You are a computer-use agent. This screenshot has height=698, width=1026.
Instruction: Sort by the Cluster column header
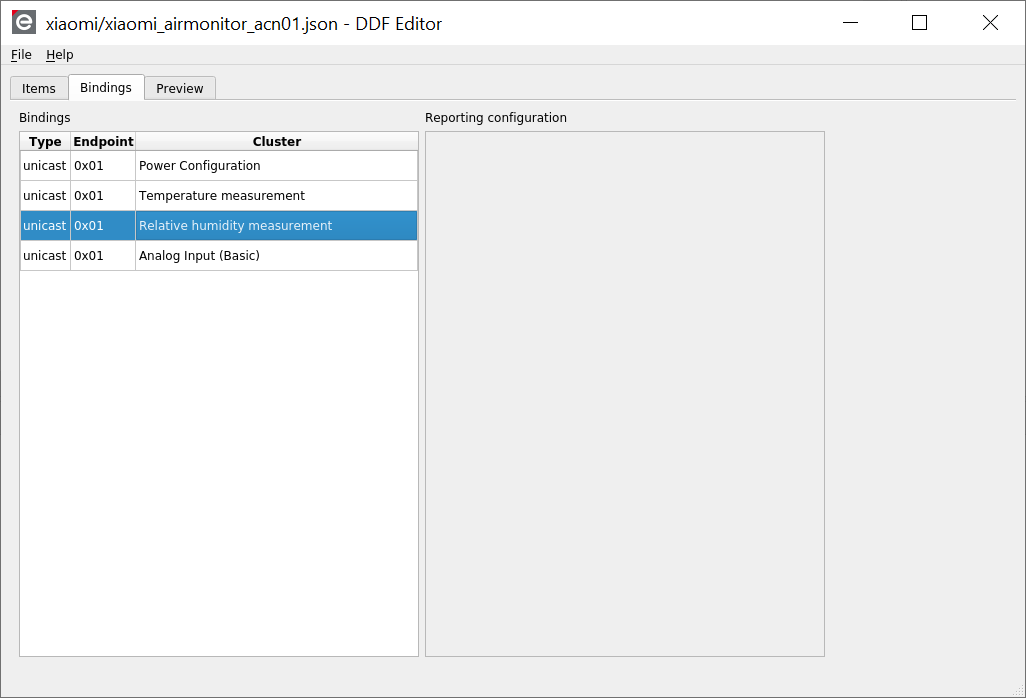click(276, 142)
